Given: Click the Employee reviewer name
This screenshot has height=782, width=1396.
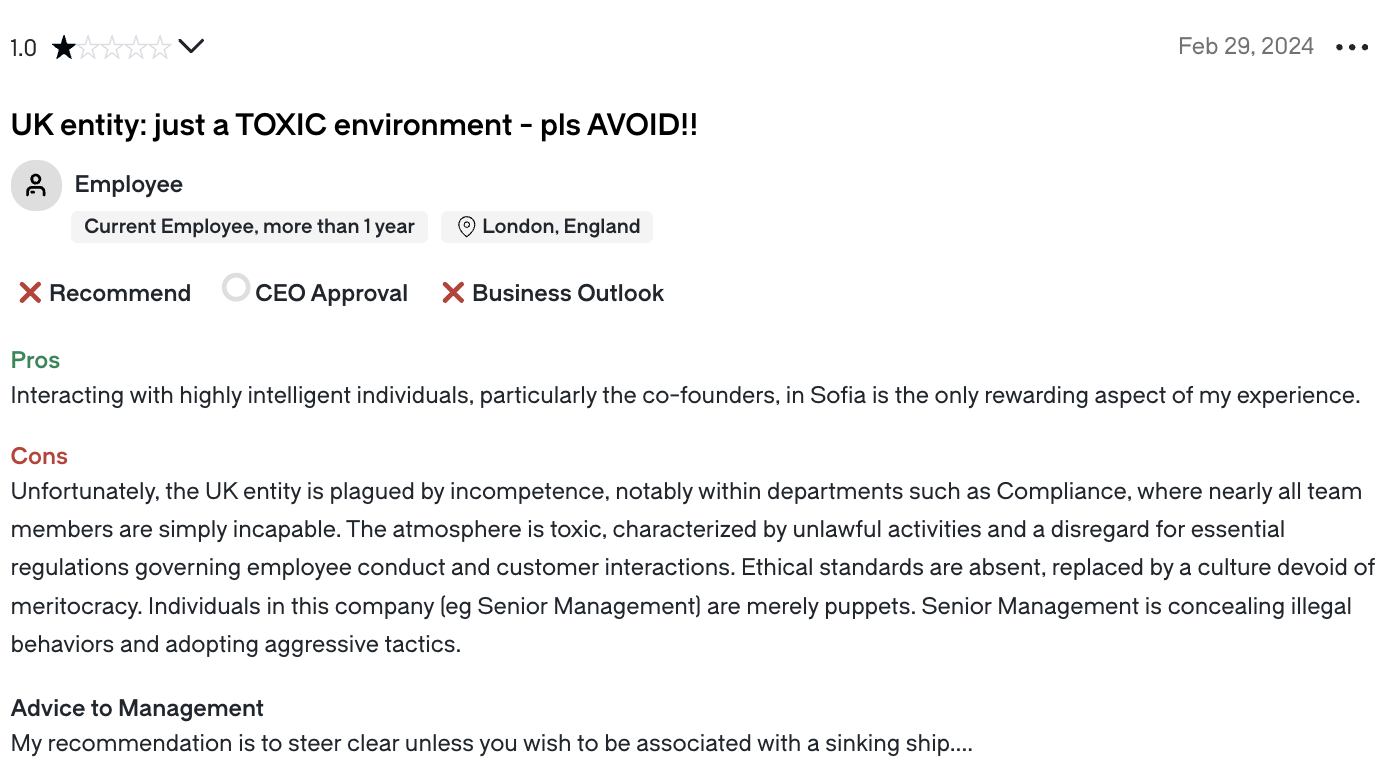Looking at the screenshot, I should (129, 184).
